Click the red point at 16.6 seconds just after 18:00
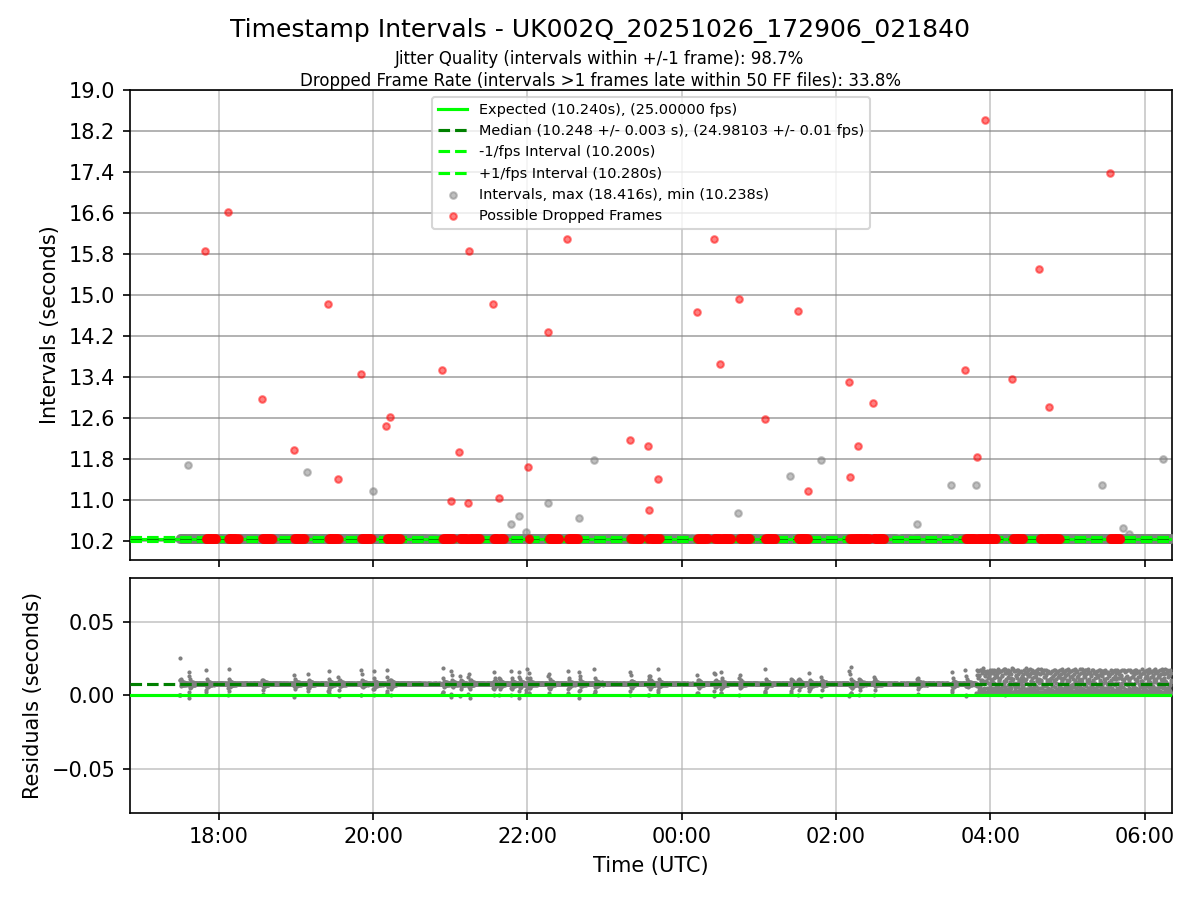 (x=228, y=212)
